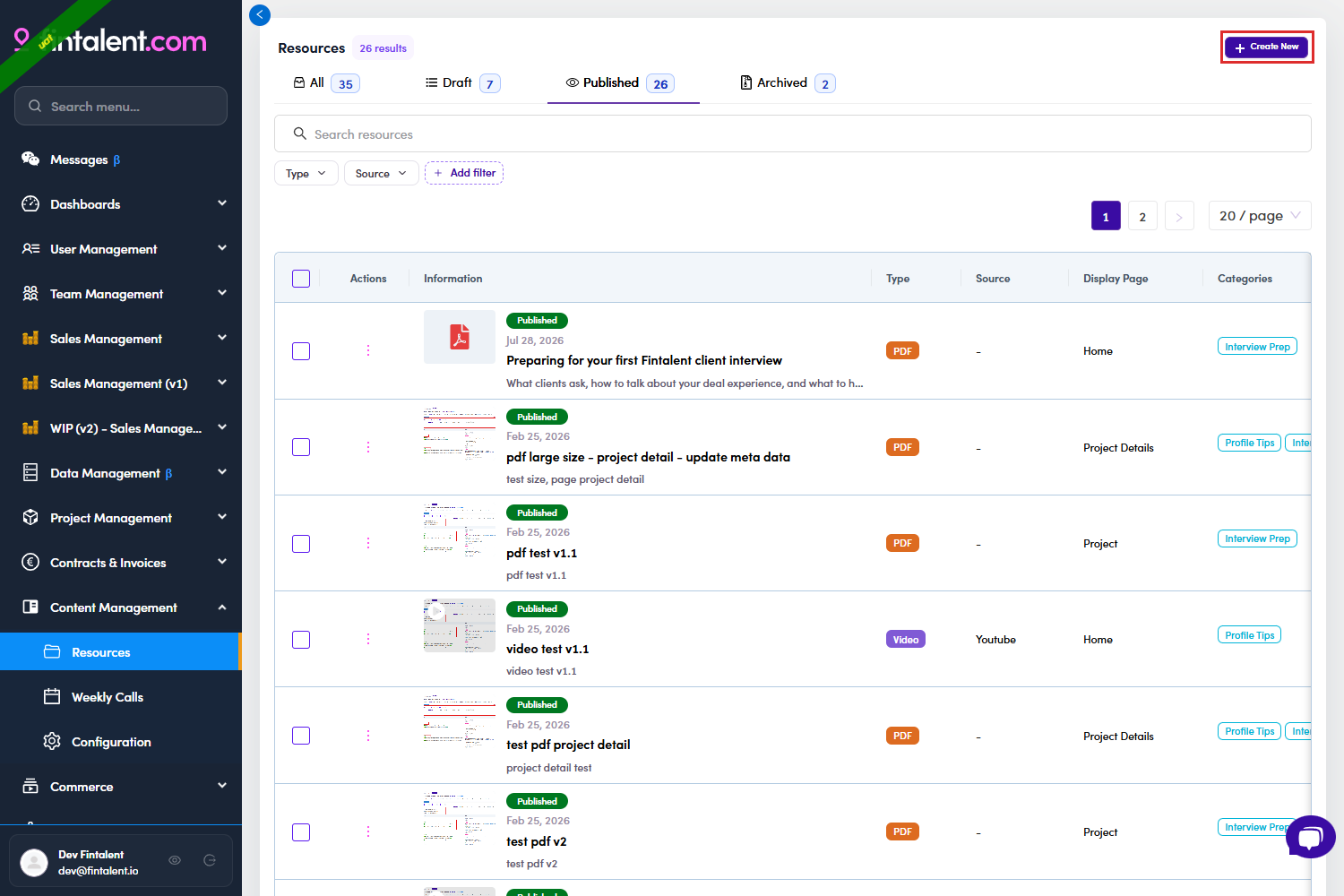Focus the Search resources input field
The image size is (1344, 896).
tap(793, 134)
